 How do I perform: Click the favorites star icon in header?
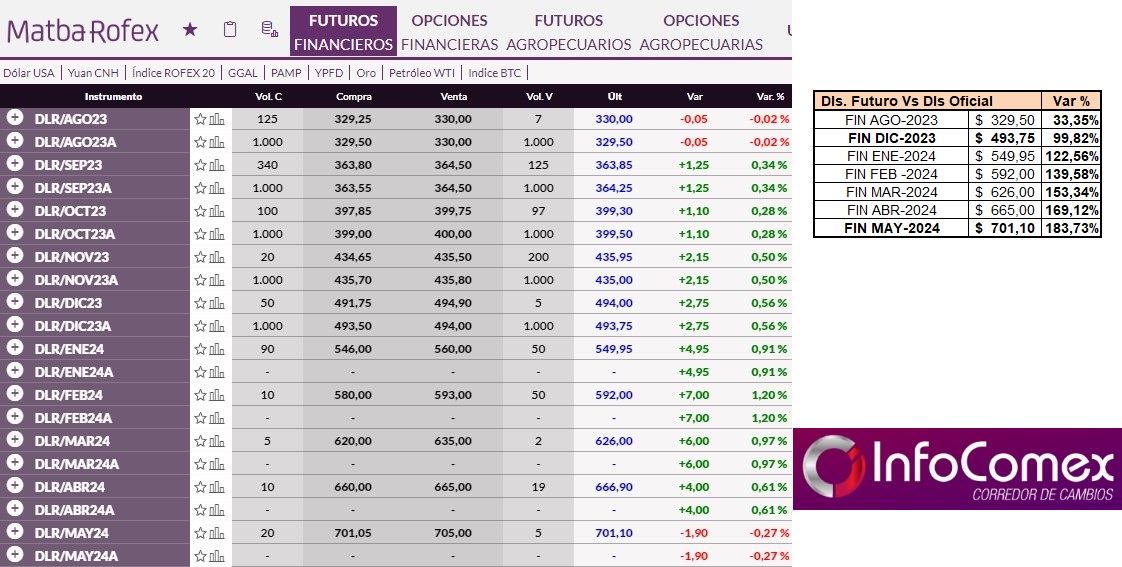[190, 30]
